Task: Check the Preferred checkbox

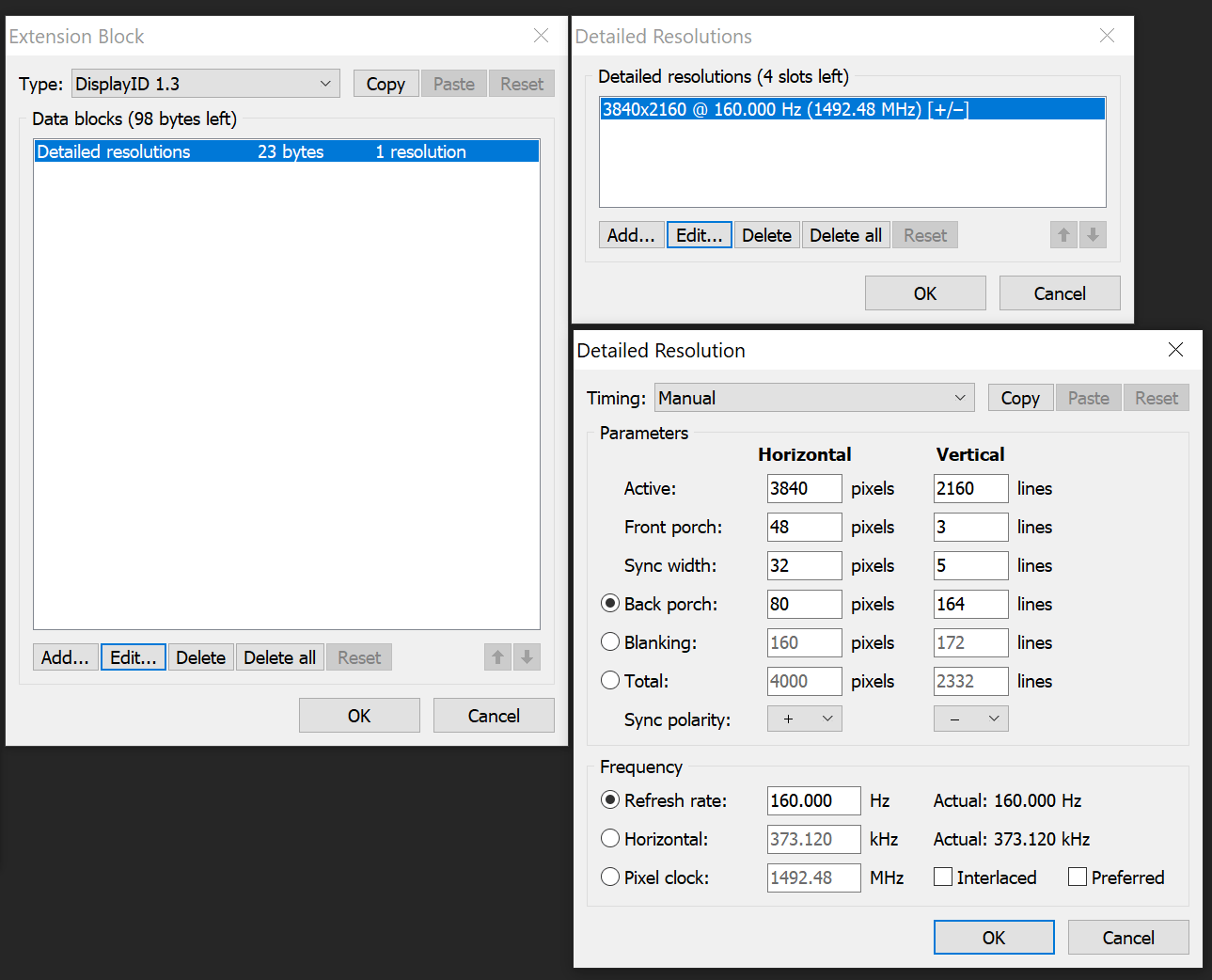Action: [x=1078, y=877]
